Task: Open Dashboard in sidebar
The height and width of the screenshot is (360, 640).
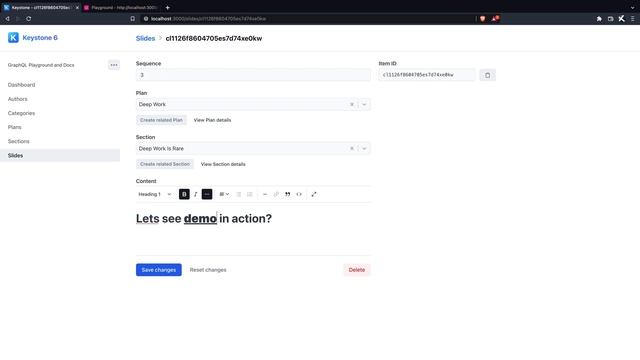Action: [x=21, y=85]
